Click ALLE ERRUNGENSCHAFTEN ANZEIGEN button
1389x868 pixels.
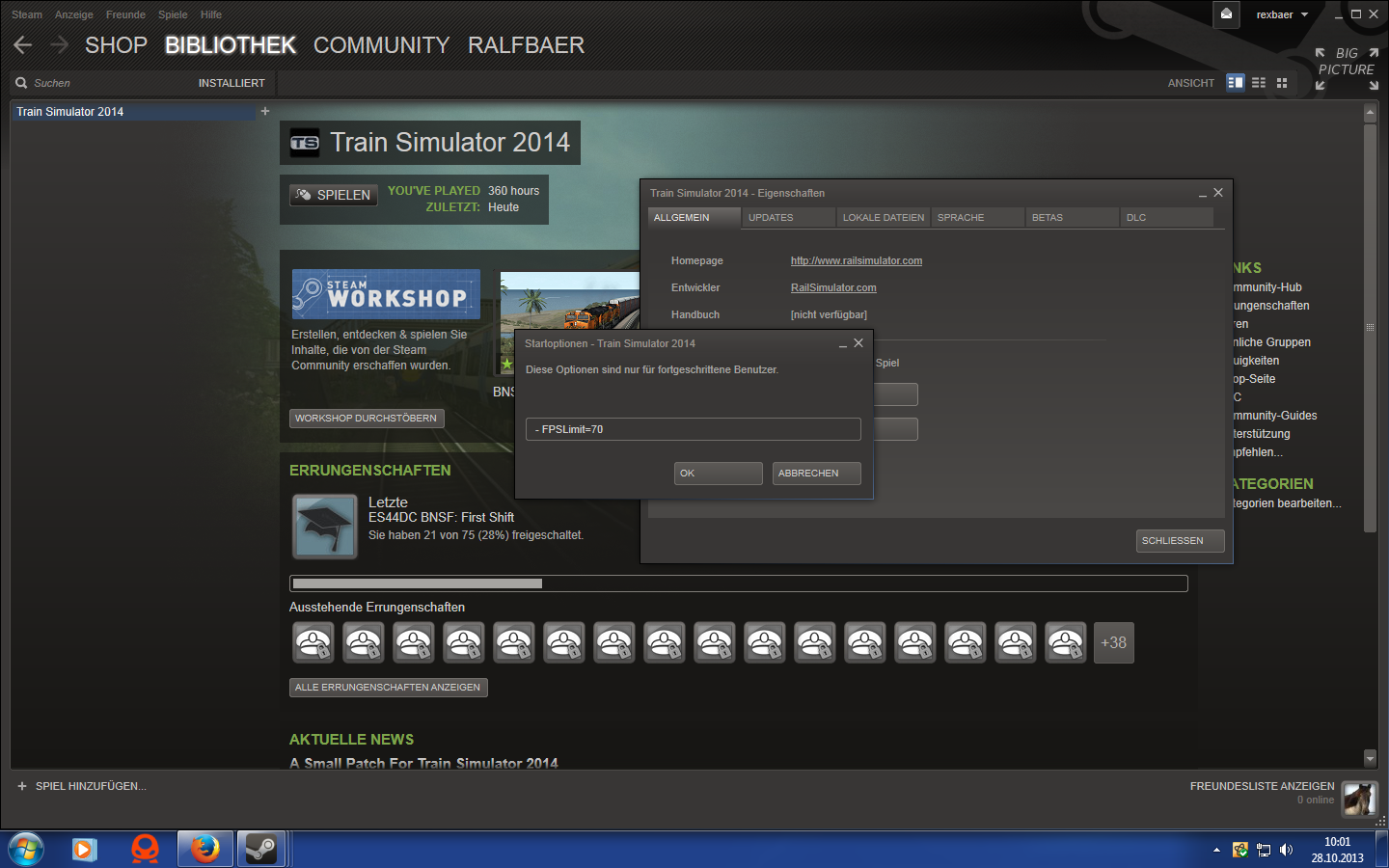[x=388, y=688]
